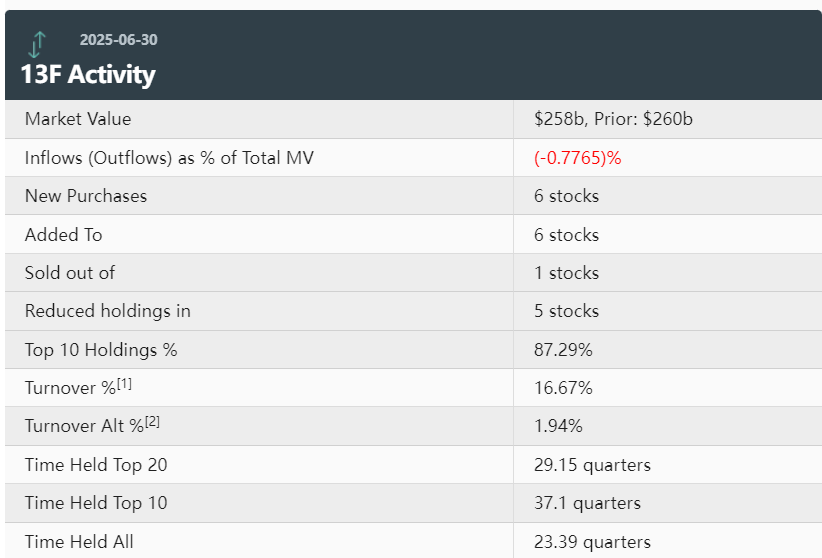Select the Added To row label
The height and width of the screenshot is (558, 822).
tap(63, 235)
